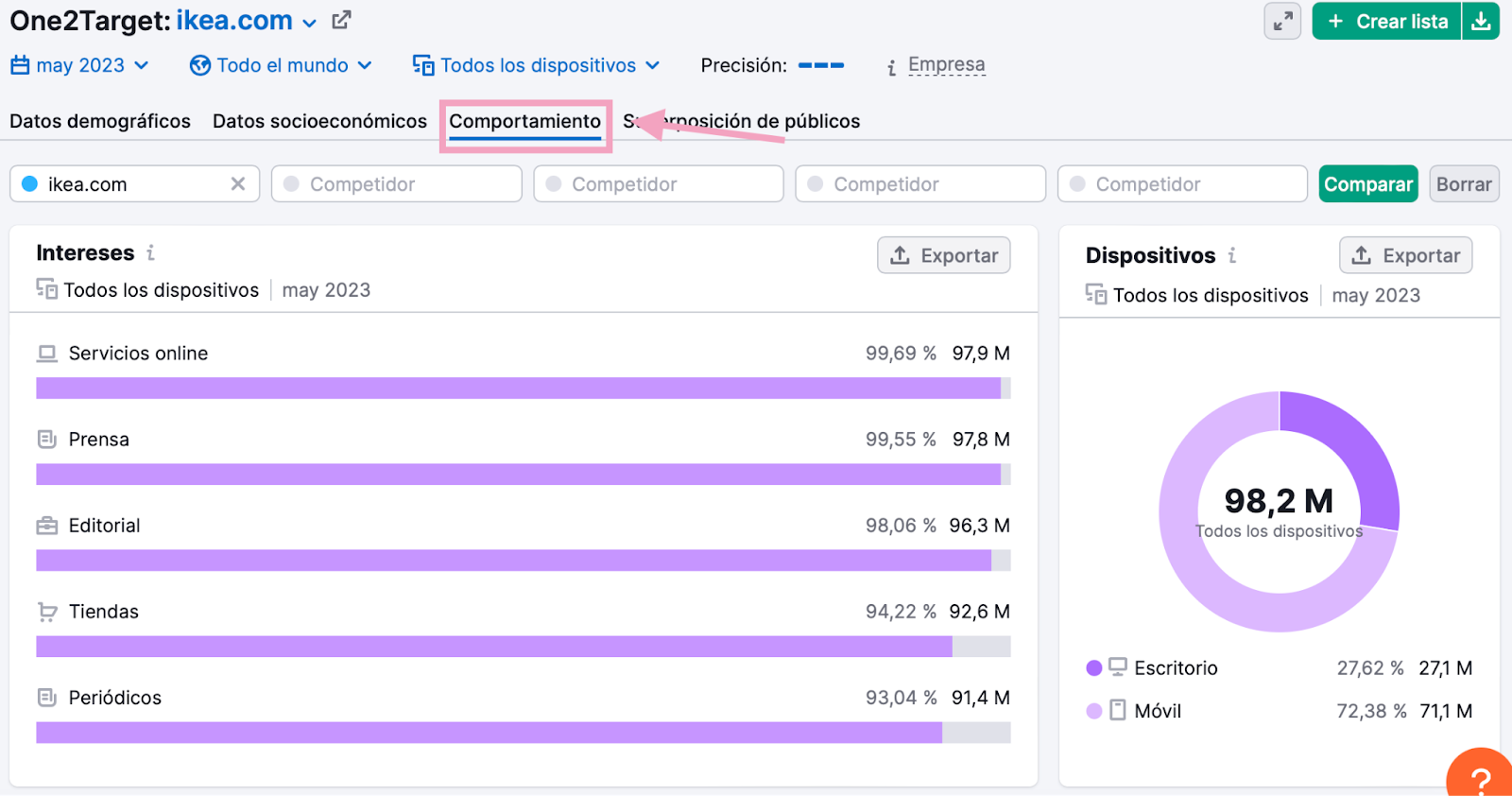The height and width of the screenshot is (796, 1512).
Task: Click the 72,38 % Móvil value
Action: click(x=1371, y=711)
